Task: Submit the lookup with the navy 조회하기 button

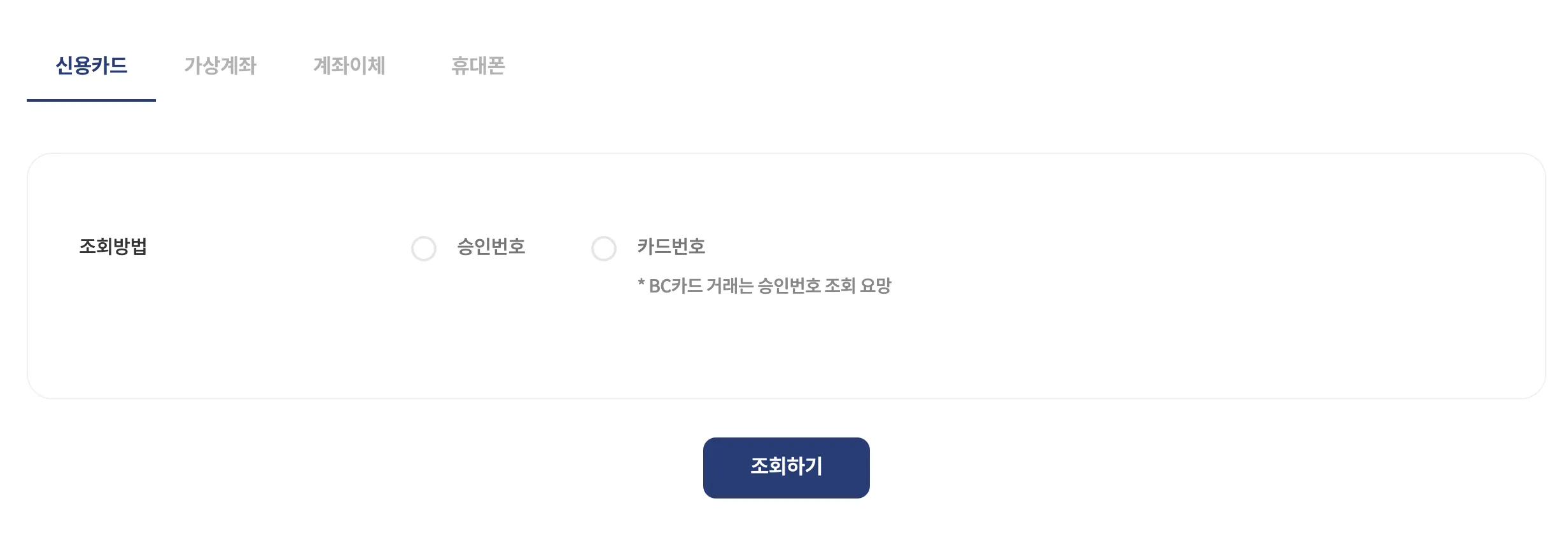Action: [786, 467]
